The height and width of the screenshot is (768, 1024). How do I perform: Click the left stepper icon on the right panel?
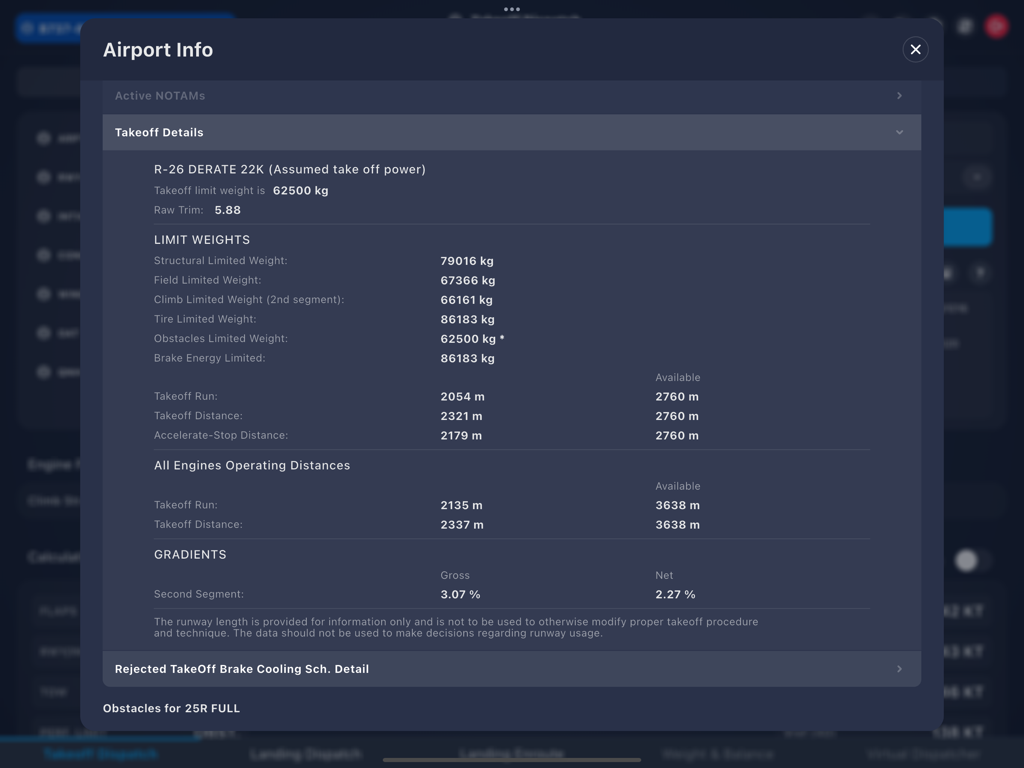(947, 272)
